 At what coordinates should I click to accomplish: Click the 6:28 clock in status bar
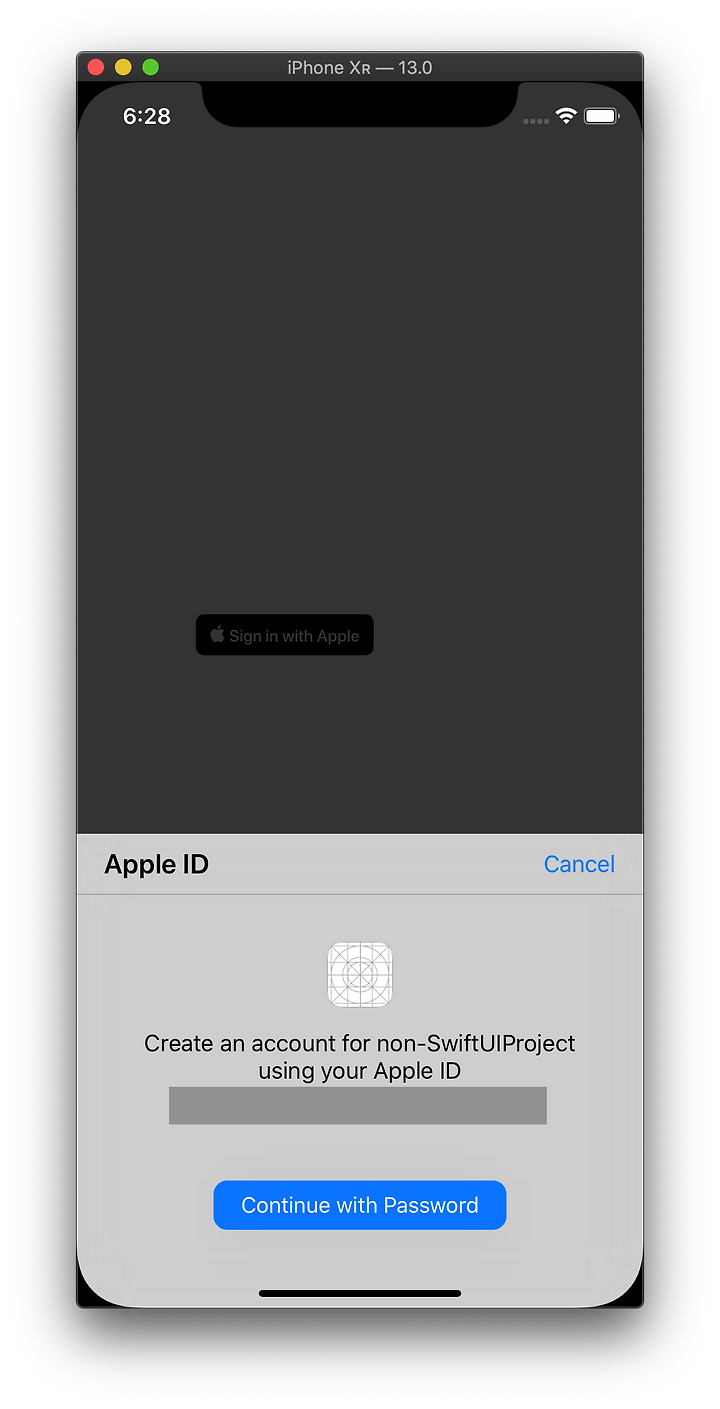(x=147, y=116)
